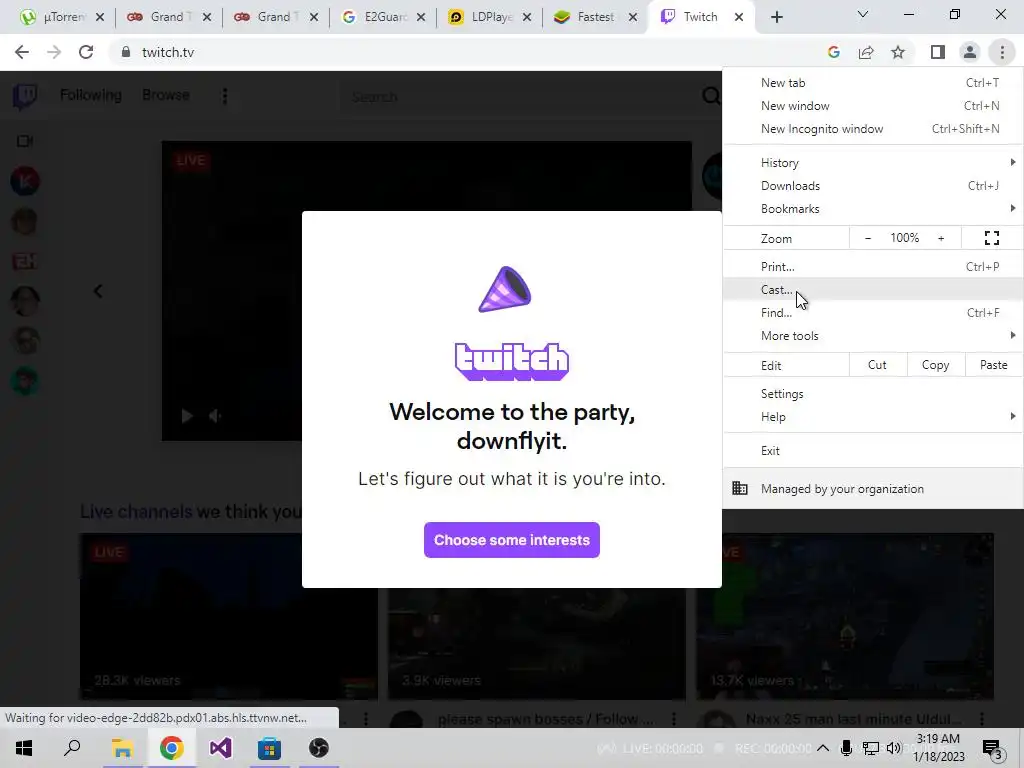The height and width of the screenshot is (768, 1024).
Task: Choose Find... from the menu
Action: 872,313
